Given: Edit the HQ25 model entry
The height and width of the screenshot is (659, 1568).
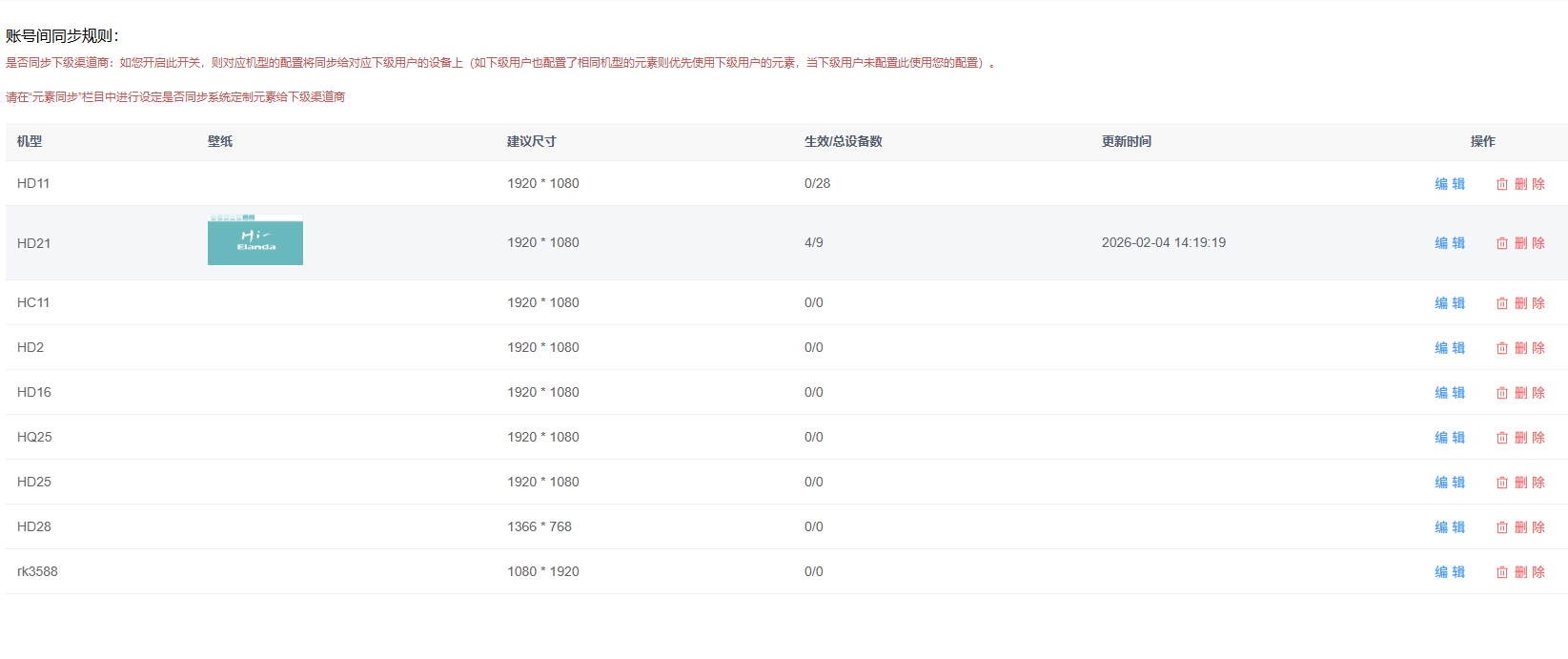Looking at the screenshot, I should (x=1450, y=438).
